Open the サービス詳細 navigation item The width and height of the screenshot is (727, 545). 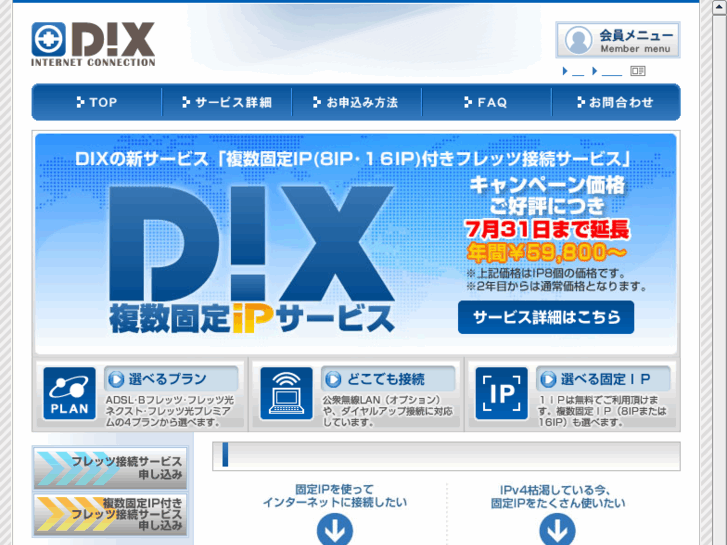pyautogui.click(x=227, y=102)
